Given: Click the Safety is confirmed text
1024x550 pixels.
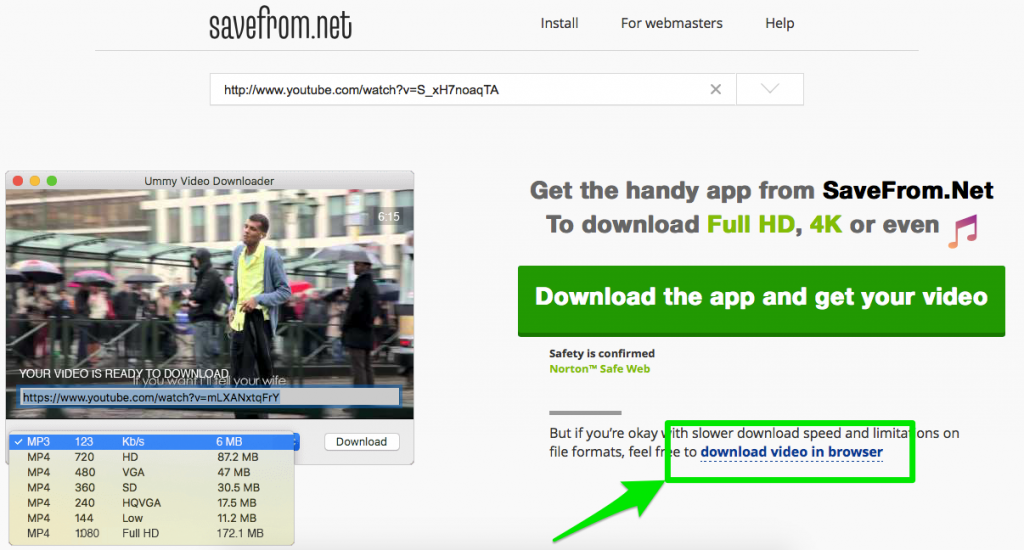Looking at the screenshot, I should point(601,353).
